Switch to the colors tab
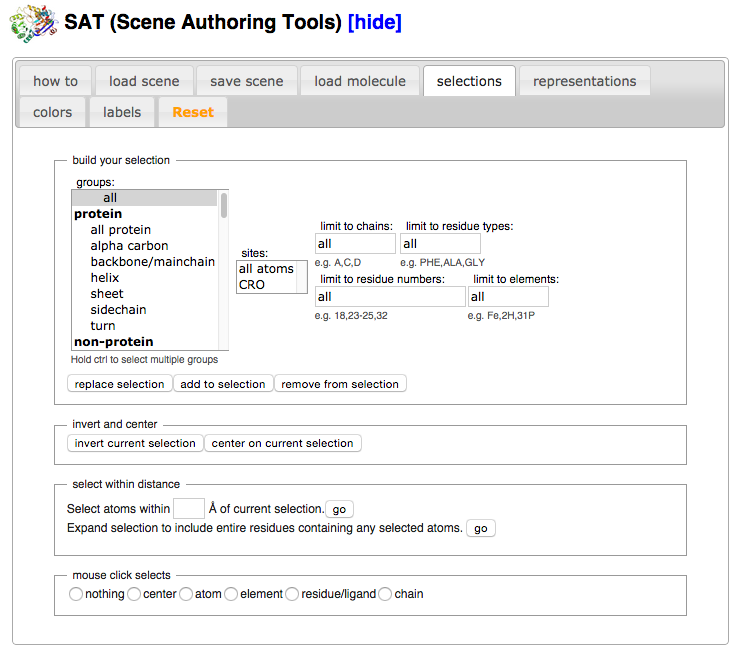The image size is (734, 650). click(x=52, y=112)
